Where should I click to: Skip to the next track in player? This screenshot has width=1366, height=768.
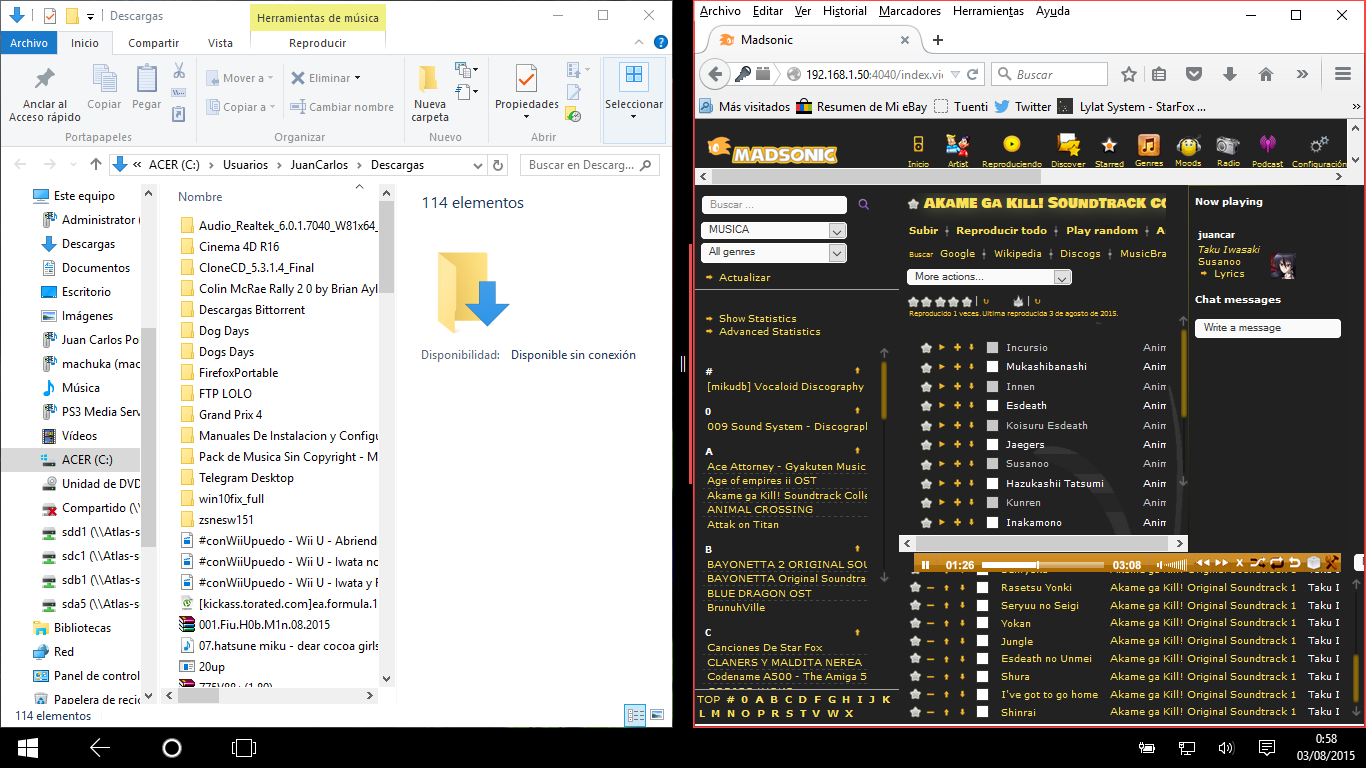tap(1221, 563)
